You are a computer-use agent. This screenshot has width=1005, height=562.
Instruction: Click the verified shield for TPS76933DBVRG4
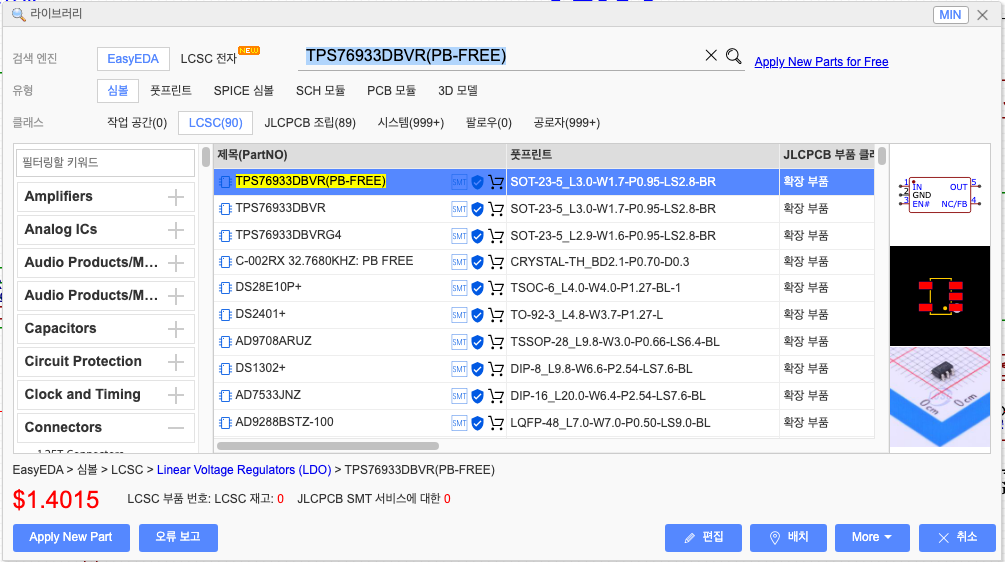pyautogui.click(x=477, y=236)
